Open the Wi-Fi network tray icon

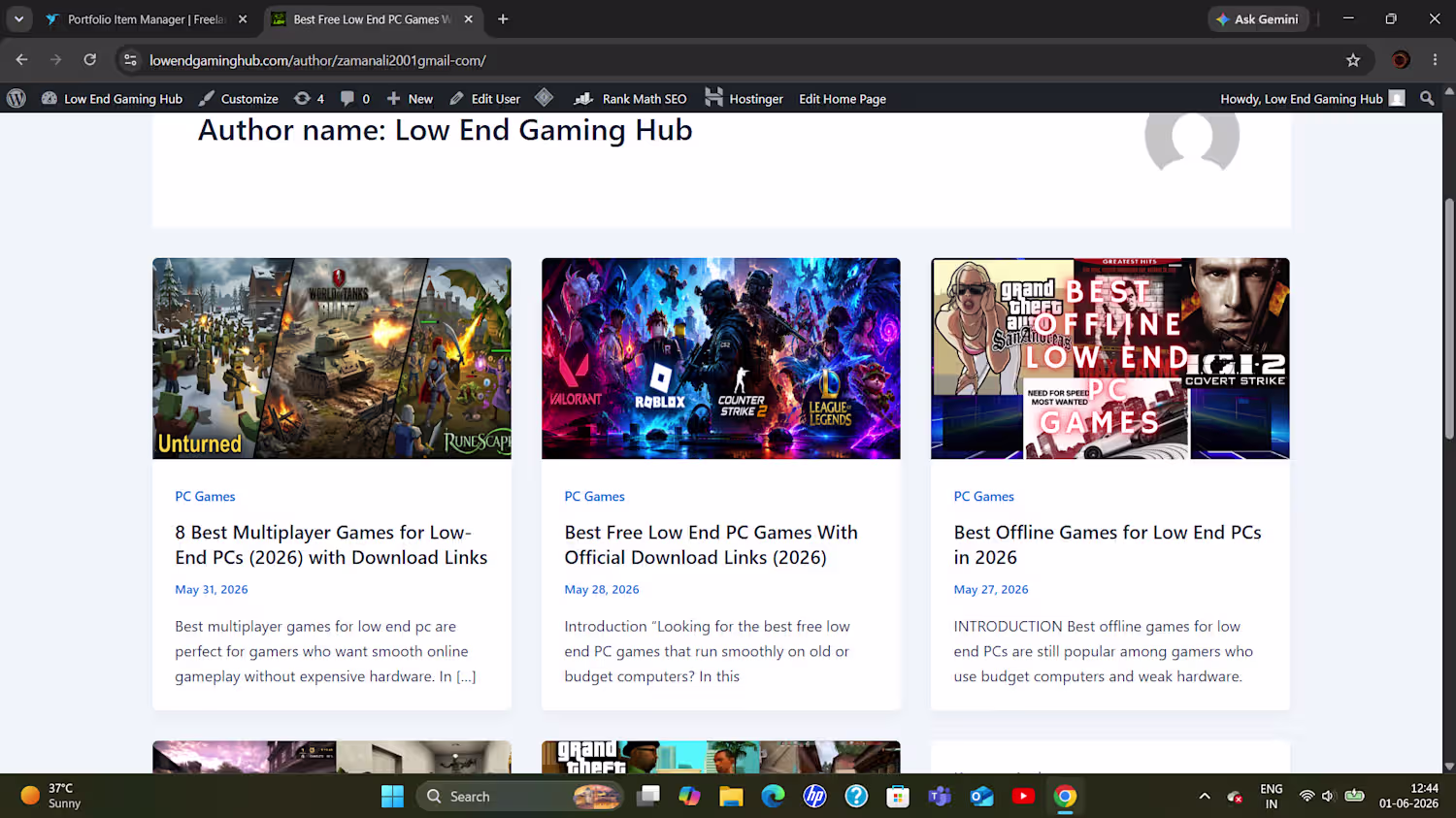click(1307, 797)
